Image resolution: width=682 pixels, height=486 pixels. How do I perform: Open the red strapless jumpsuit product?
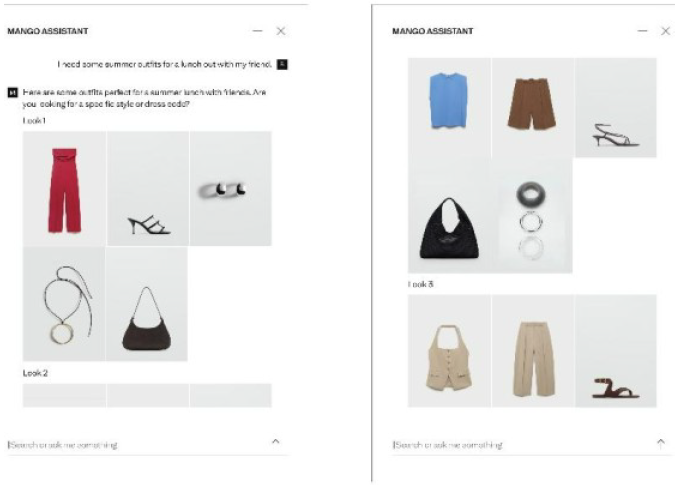click(64, 188)
